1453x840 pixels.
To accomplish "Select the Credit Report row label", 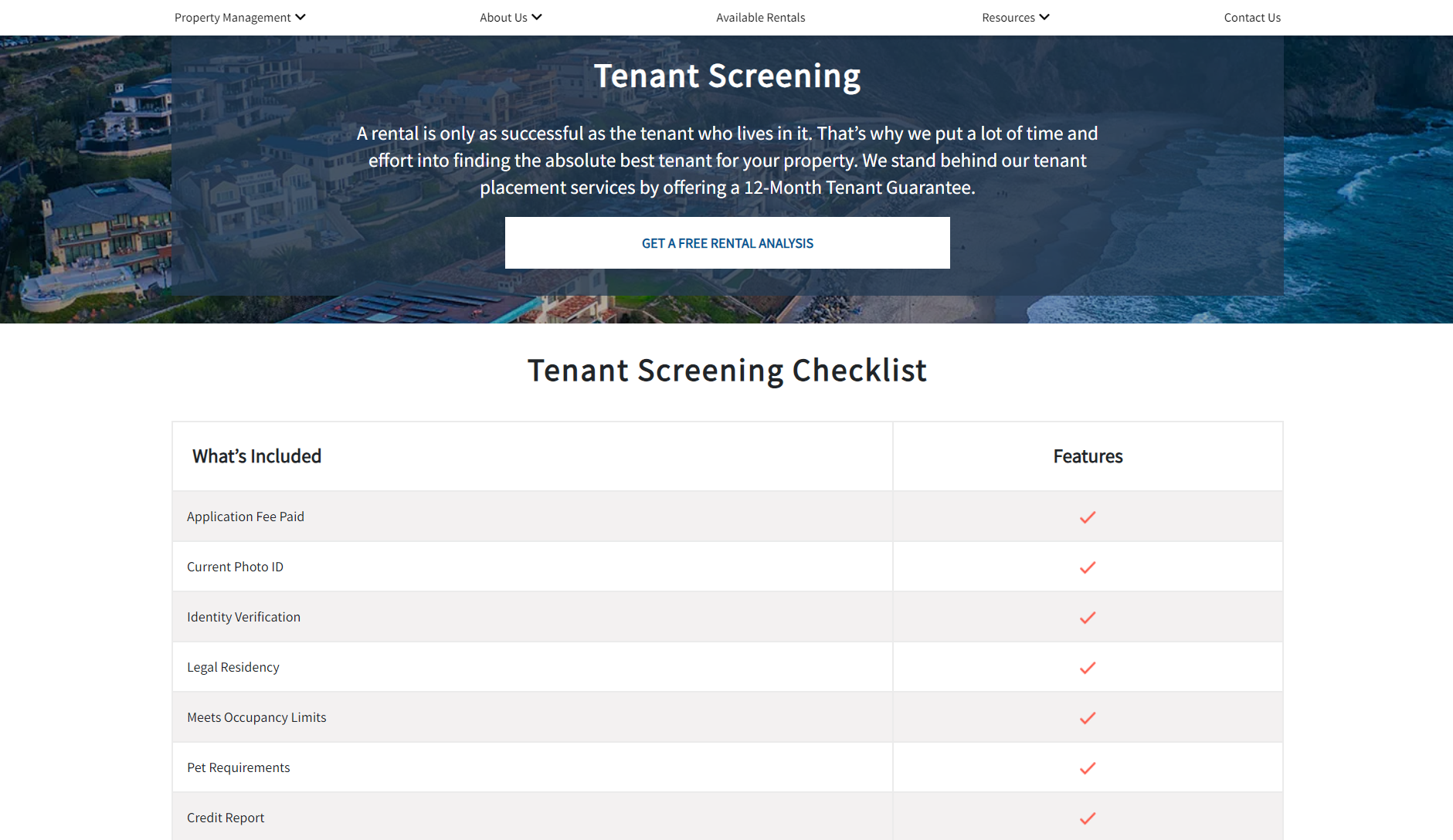I will [x=226, y=818].
